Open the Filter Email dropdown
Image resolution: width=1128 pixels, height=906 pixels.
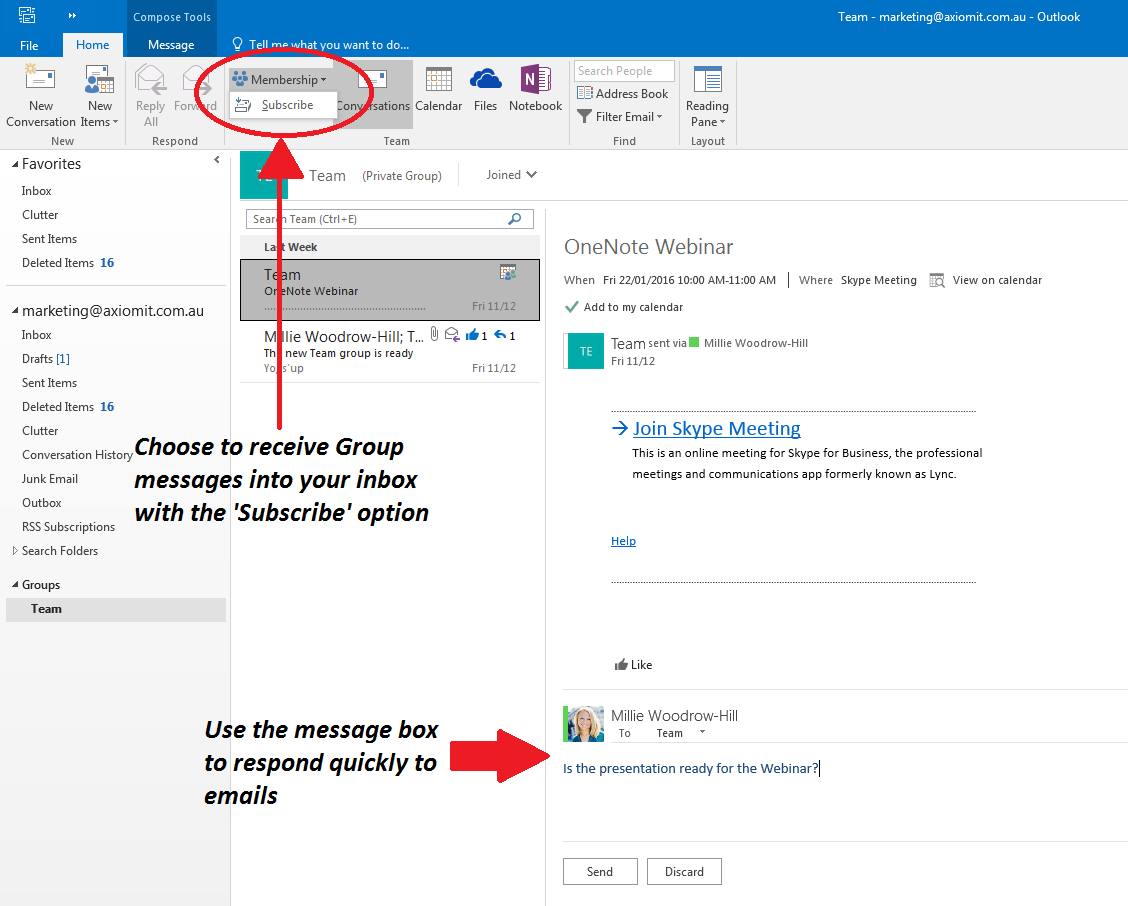620,117
